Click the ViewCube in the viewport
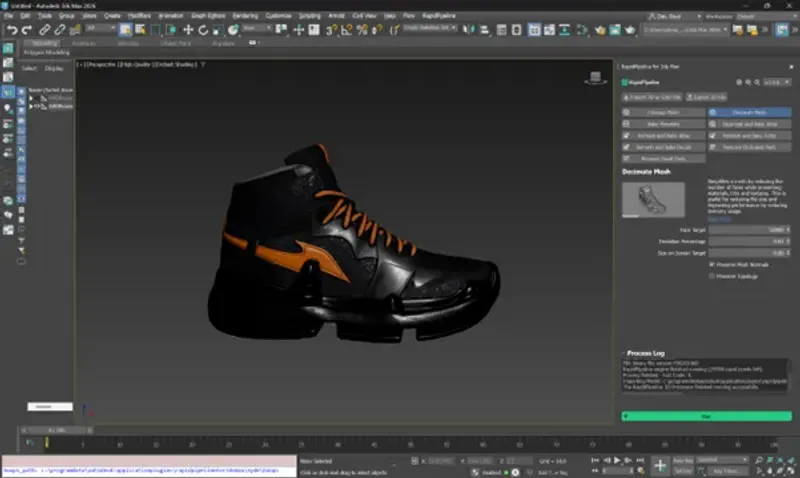 click(x=597, y=77)
